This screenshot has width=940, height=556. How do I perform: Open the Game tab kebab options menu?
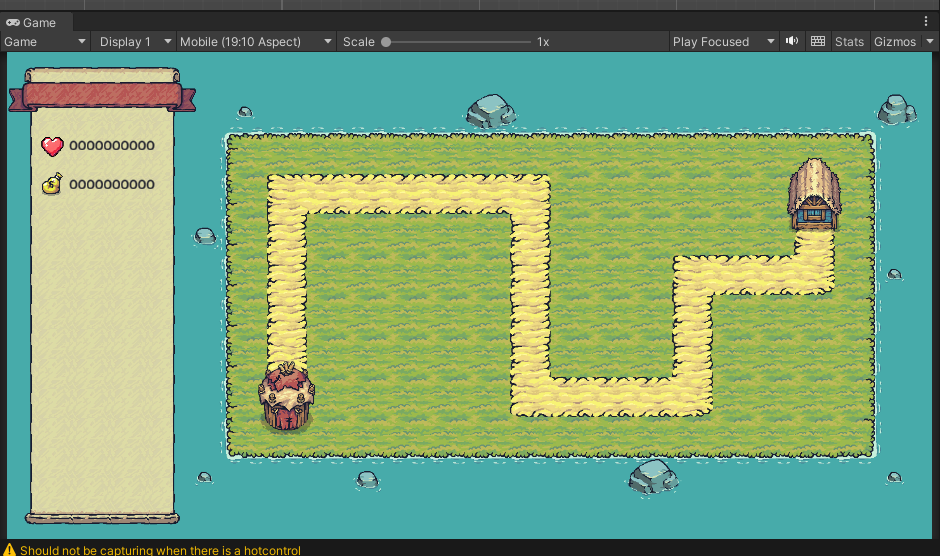pos(926,21)
